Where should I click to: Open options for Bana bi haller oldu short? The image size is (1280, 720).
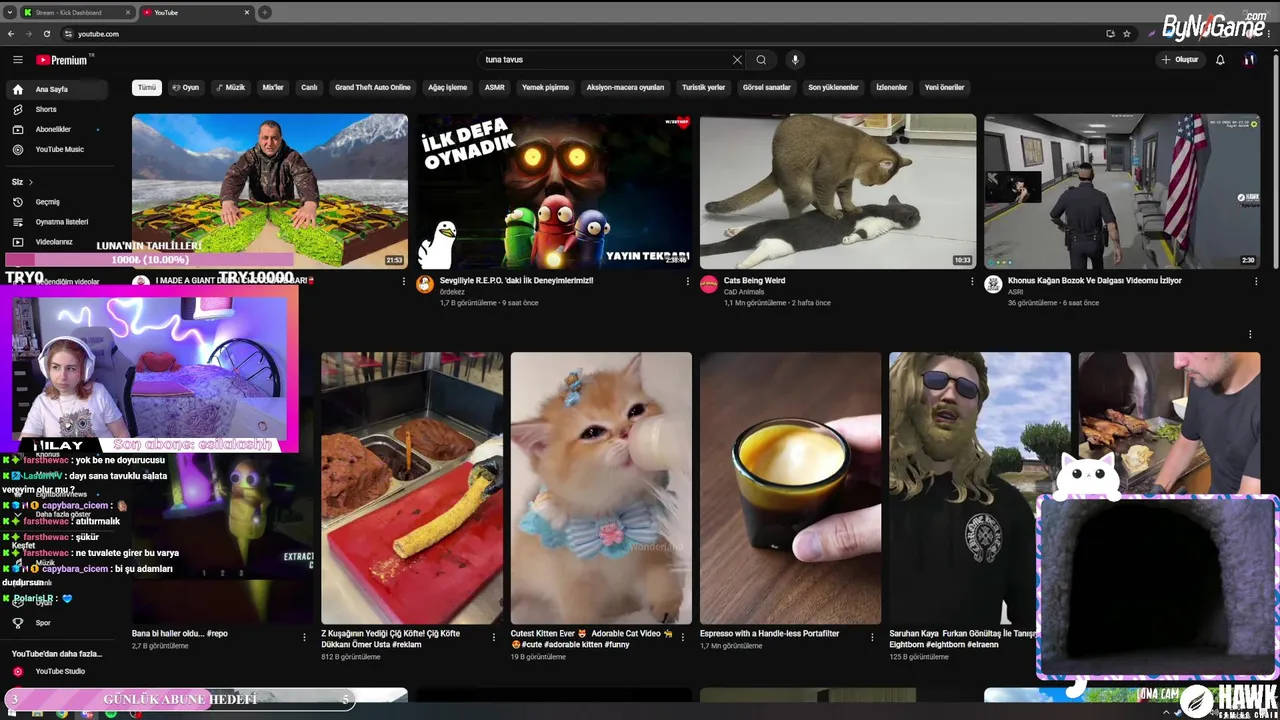304,637
